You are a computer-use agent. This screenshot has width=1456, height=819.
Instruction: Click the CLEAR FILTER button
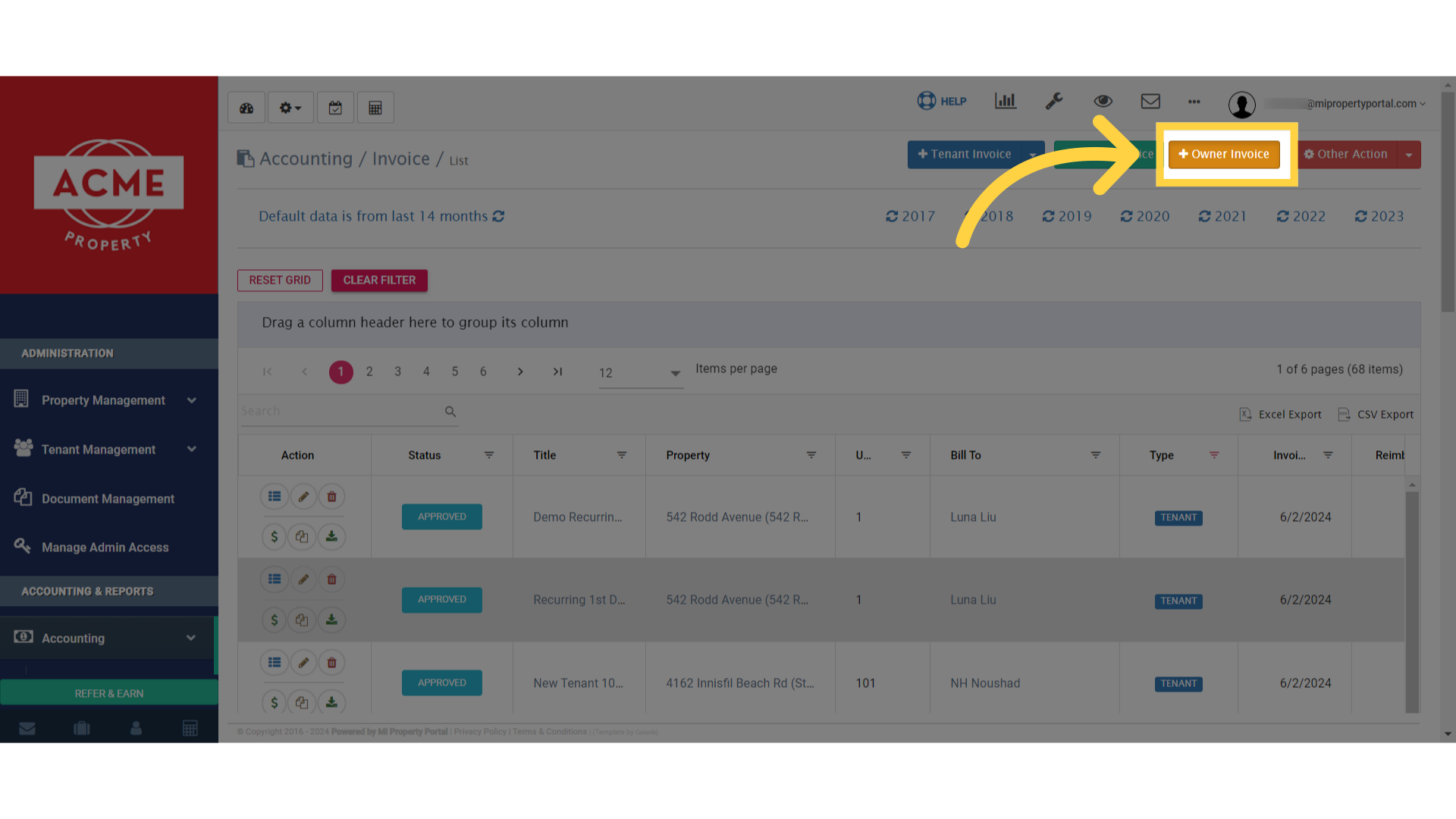click(379, 281)
